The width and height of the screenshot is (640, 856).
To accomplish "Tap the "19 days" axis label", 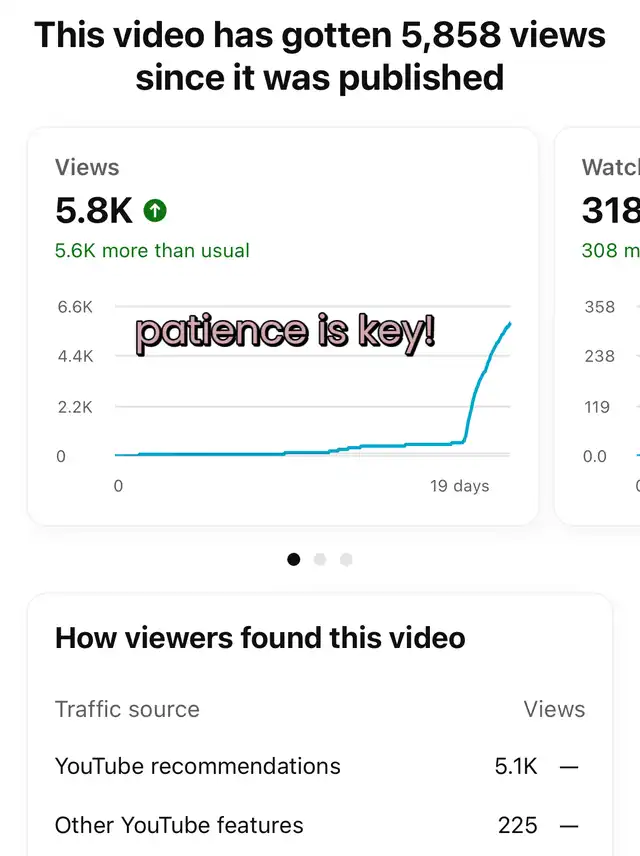I will tap(460, 486).
